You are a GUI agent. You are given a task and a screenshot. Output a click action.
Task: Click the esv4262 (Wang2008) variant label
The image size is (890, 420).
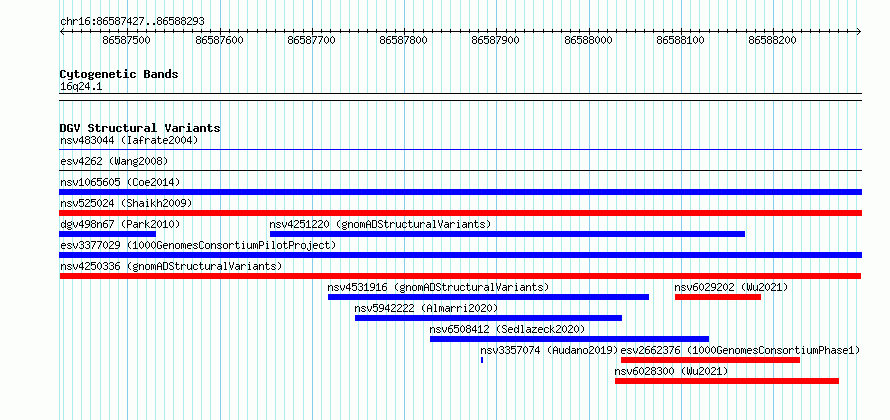114,161
